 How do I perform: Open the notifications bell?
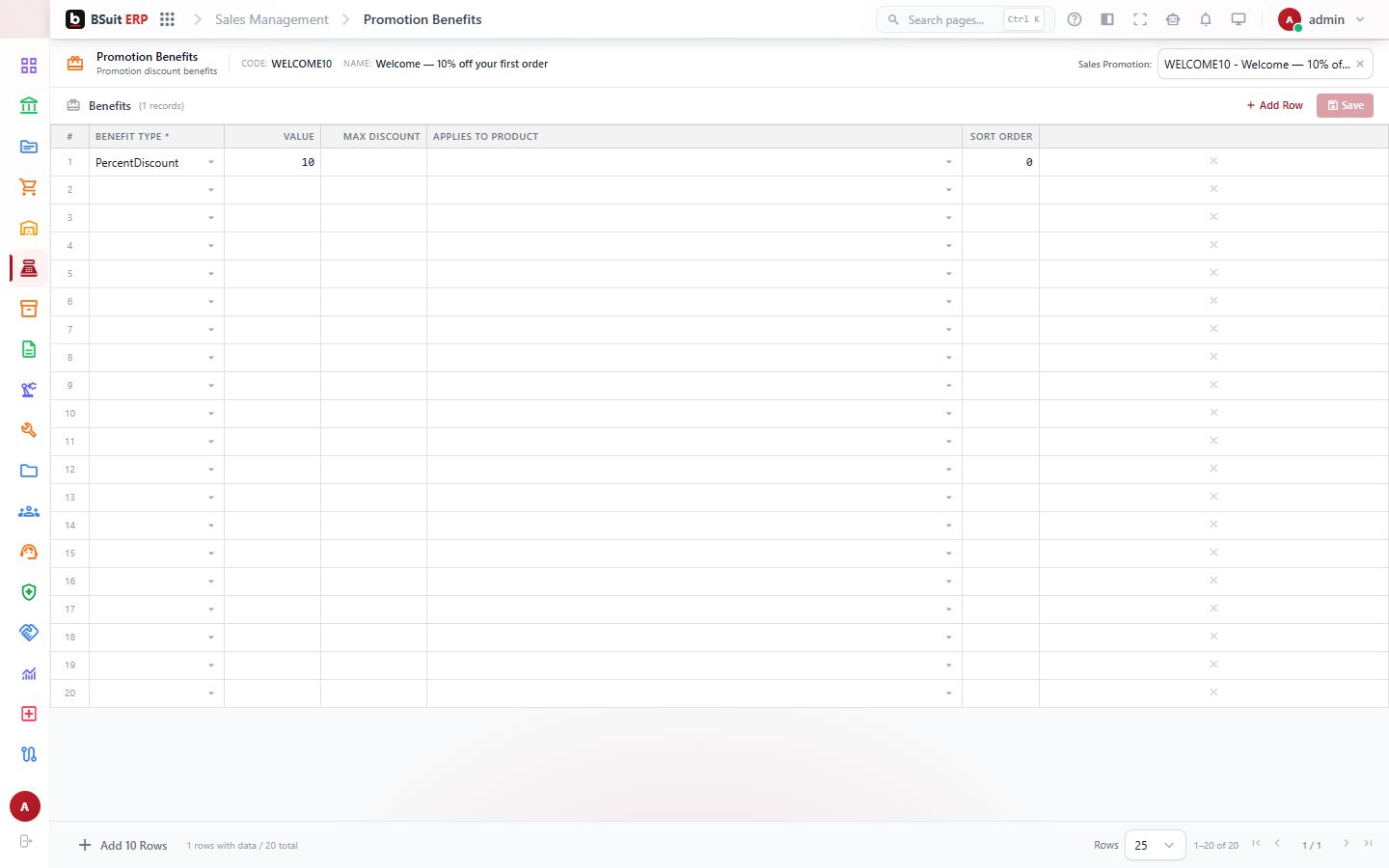(1206, 19)
